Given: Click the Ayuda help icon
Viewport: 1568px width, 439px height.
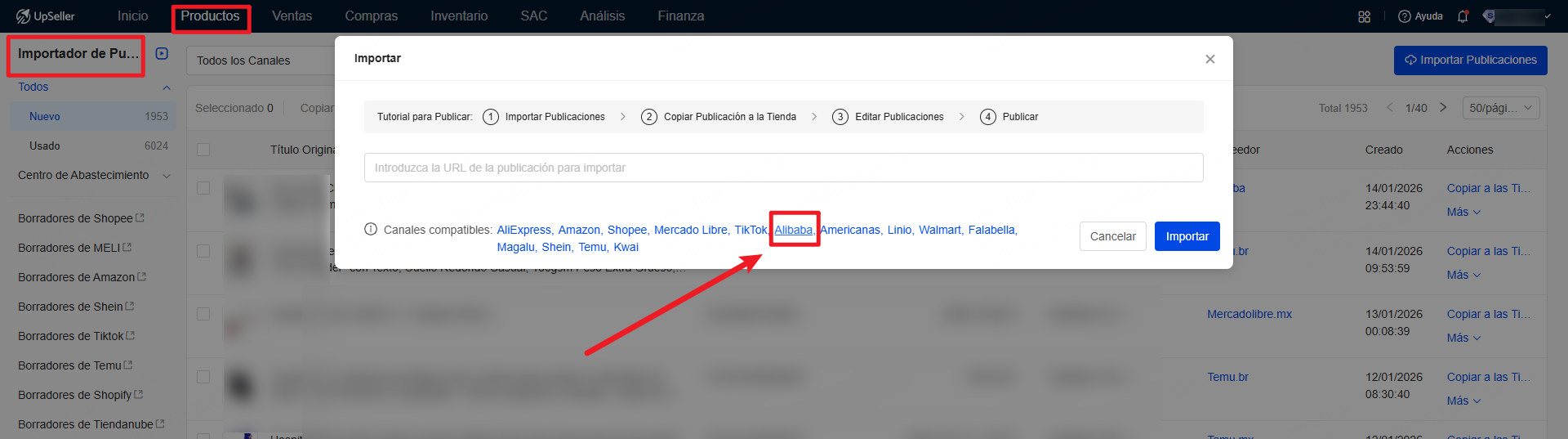Looking at the screenshot, I should [x=1405, y=16].
